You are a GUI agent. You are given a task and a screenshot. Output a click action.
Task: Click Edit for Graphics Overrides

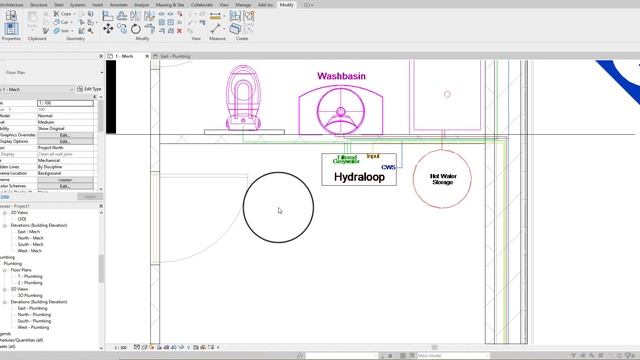point(65,135)
